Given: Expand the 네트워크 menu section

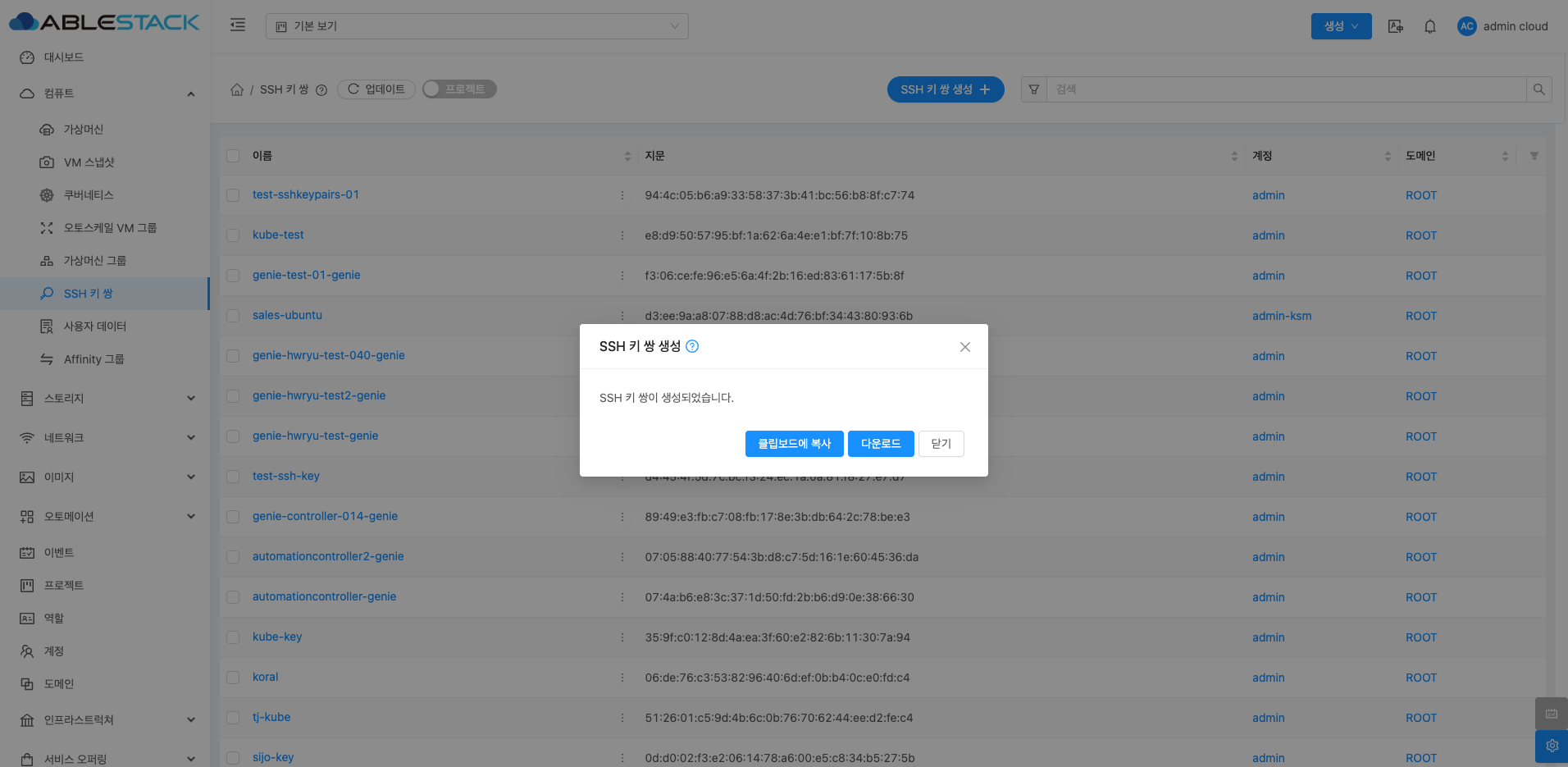Looking at the screenshot, I should coord(105,438).
